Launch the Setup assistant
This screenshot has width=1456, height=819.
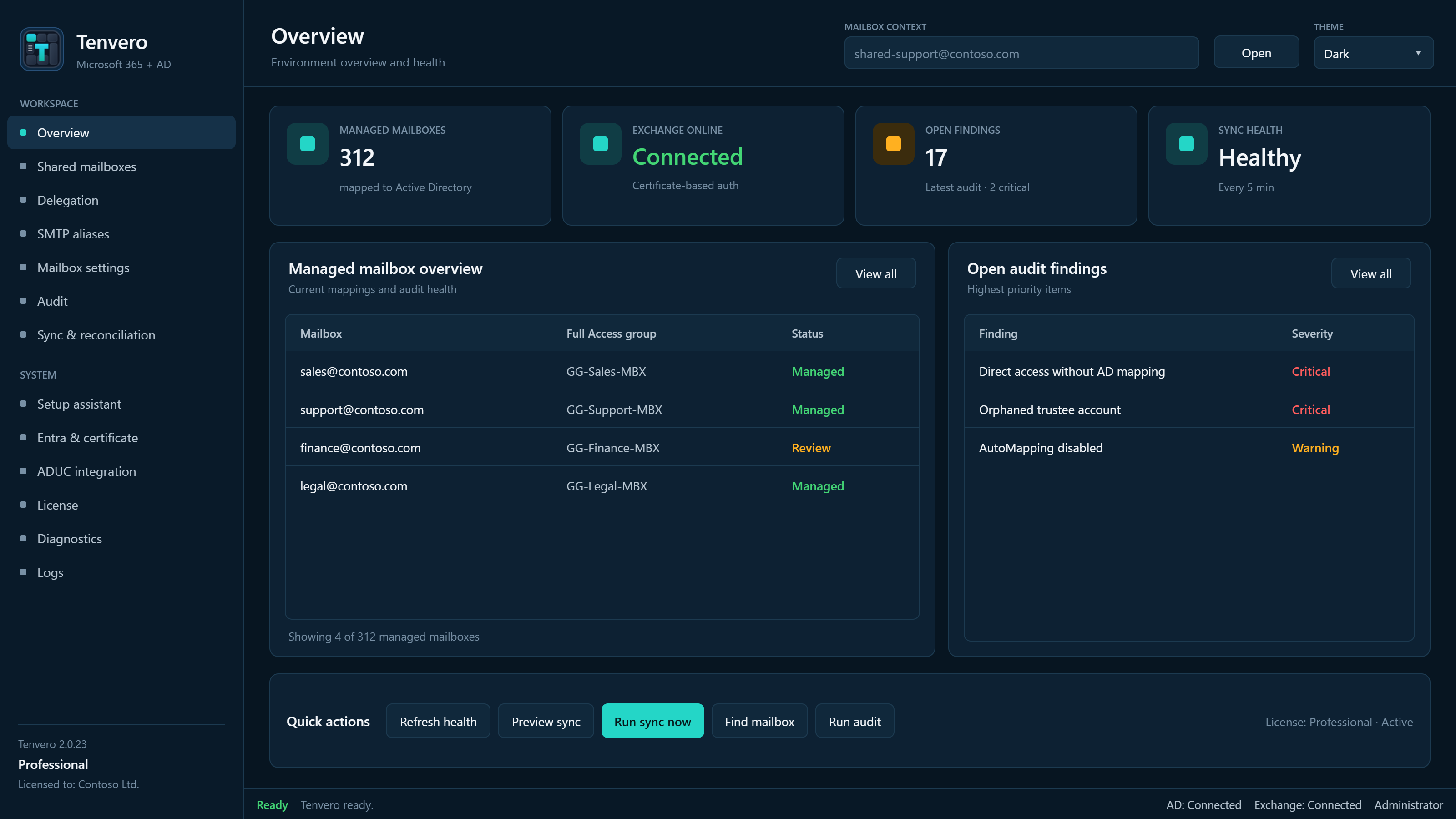tap(121, 404)
